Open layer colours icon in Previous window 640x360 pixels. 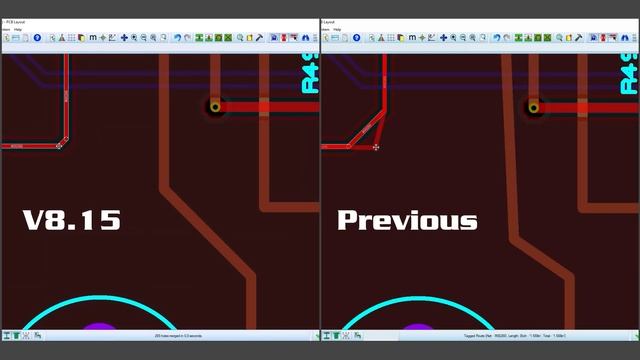point(400,38)
